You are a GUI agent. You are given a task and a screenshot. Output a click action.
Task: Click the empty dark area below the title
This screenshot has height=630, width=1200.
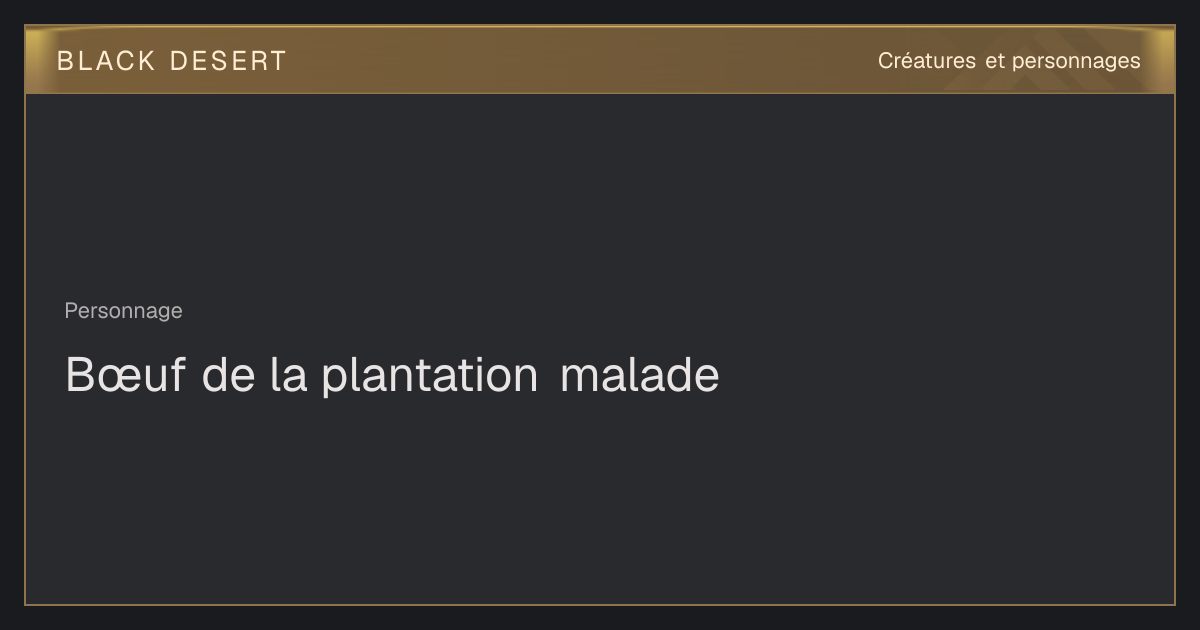point(600,500)
